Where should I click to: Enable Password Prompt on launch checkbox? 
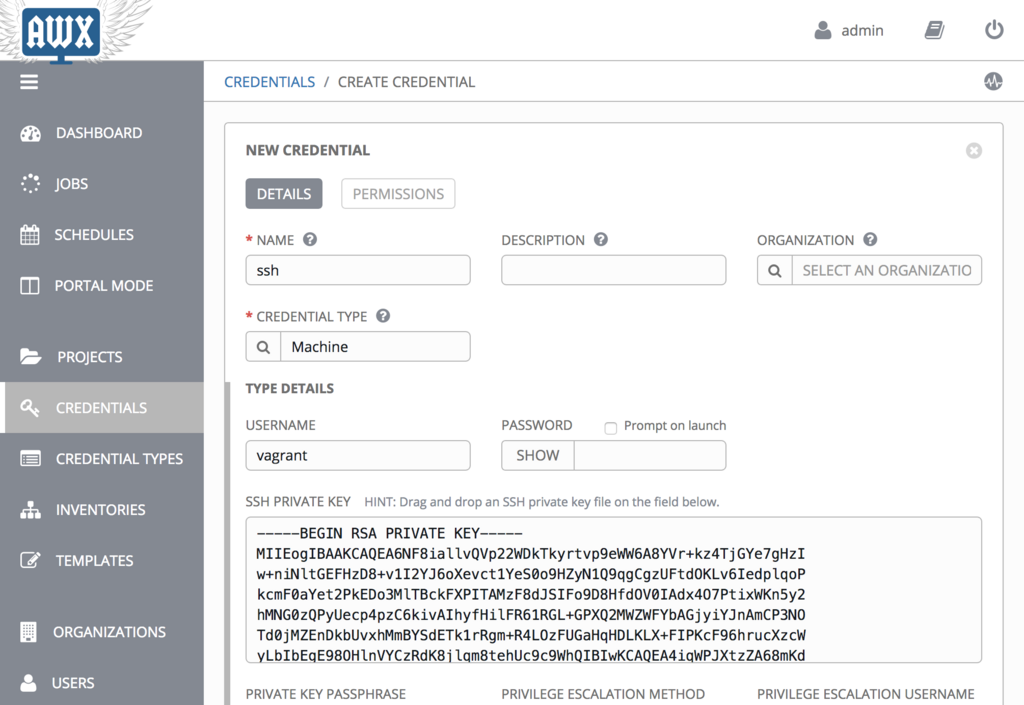611,428
